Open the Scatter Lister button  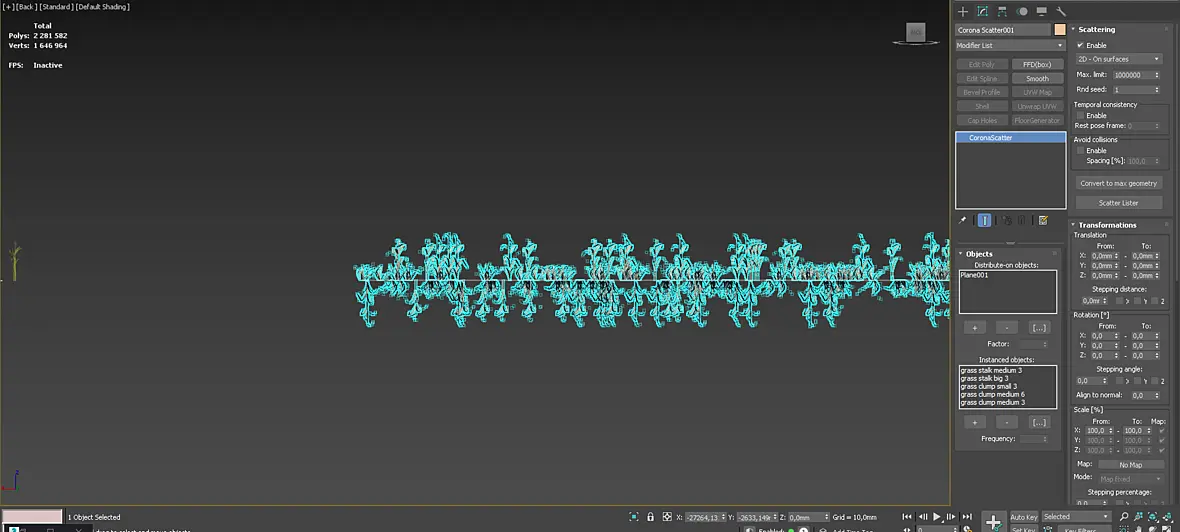click(1119, 202)
